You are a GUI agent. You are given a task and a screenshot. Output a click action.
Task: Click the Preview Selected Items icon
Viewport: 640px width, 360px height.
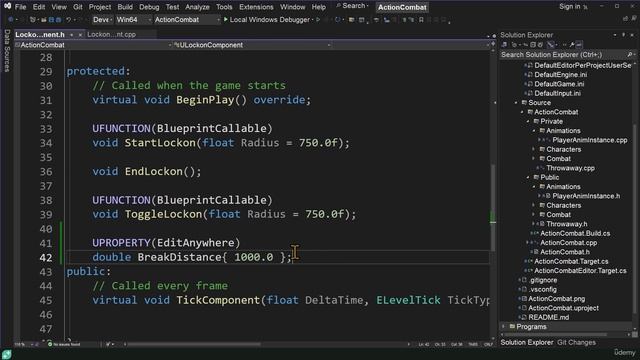click(579, 44)
